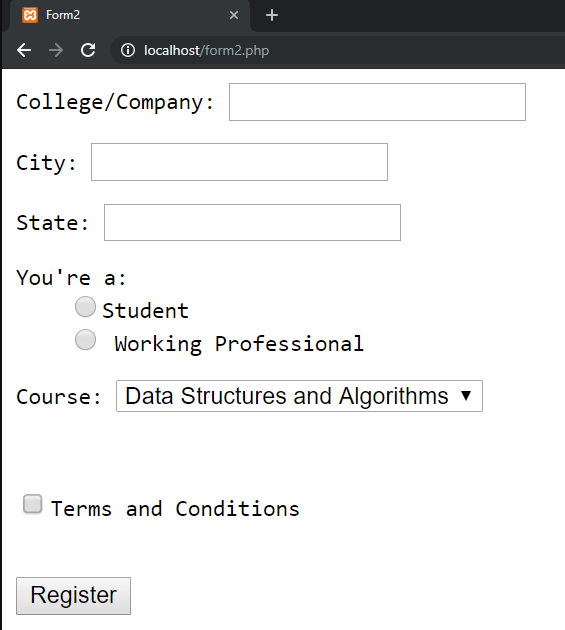Open a new tab with plus icon
The image size is (565, 630).
272,15
